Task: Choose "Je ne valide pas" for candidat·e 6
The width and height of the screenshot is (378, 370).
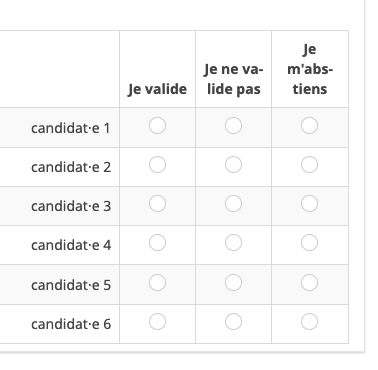Action: click(233, 322)
